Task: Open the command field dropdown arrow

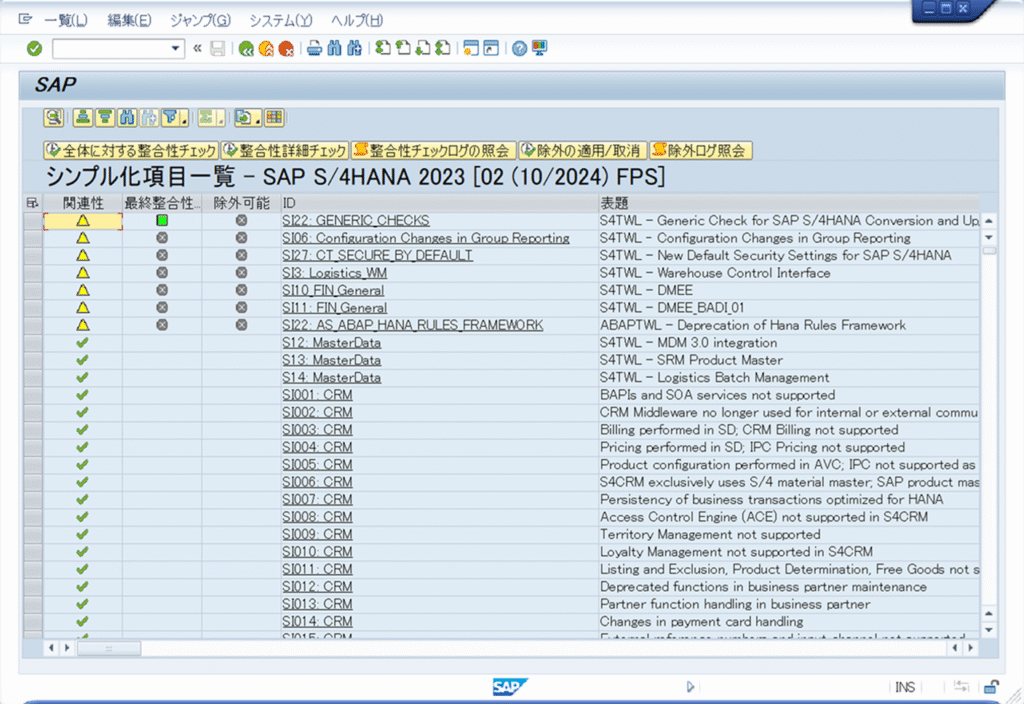Action: tap(175, 48)
